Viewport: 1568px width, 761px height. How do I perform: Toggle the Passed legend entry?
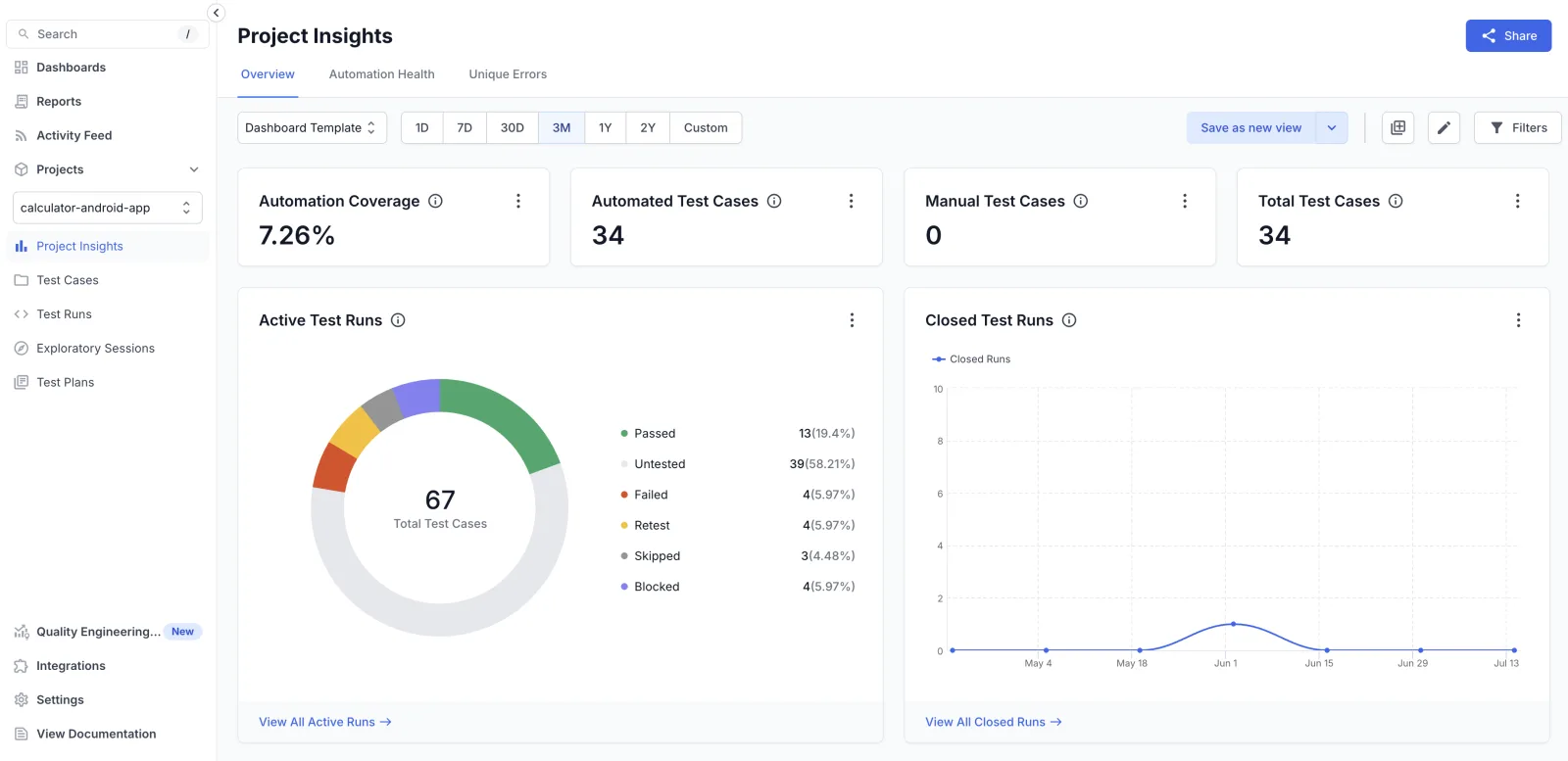648,433
